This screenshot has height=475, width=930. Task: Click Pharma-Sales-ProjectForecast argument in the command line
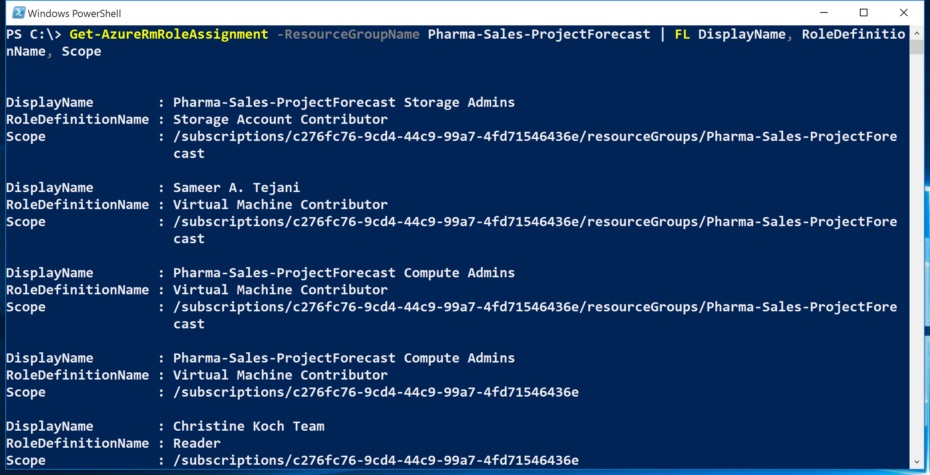pyautogui.click(x=539, y=34)
